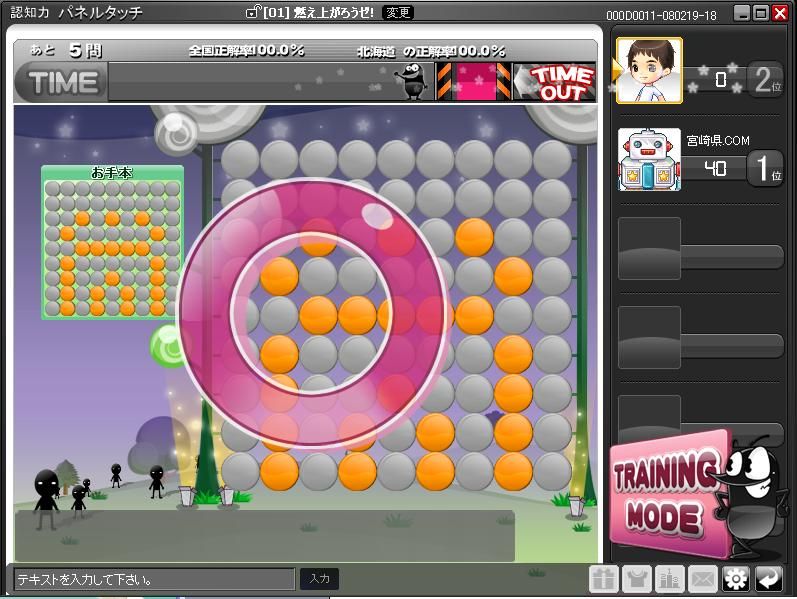Click the grey TIME label
This screenshot has height=599, width=797.
(62, 82)
